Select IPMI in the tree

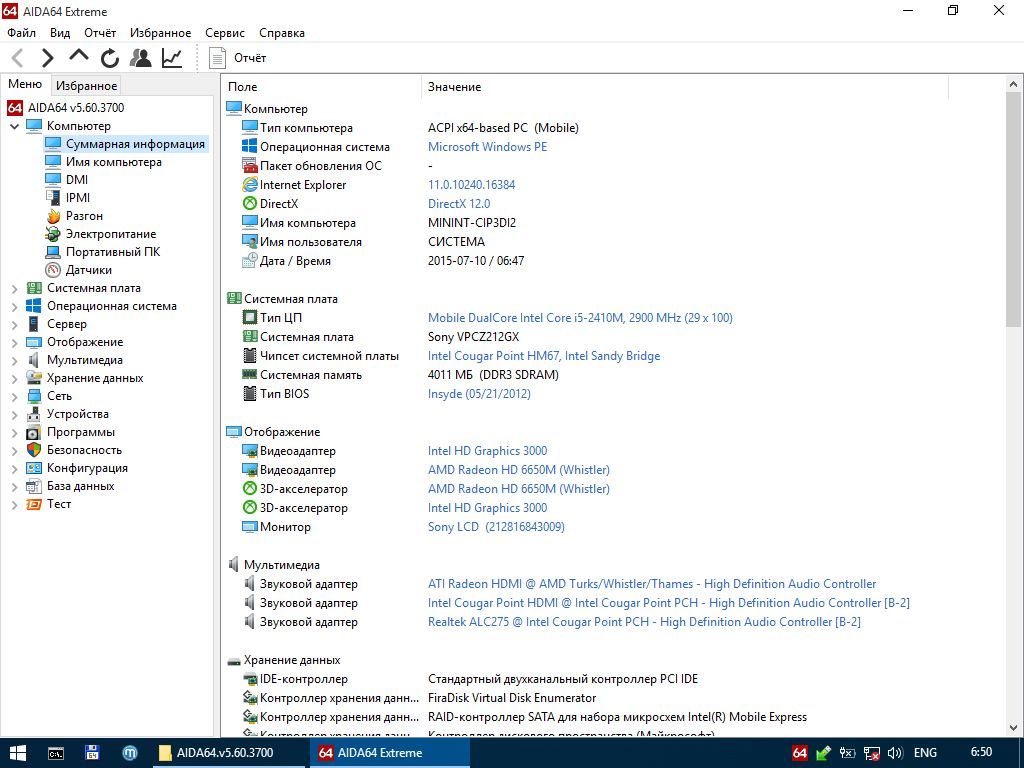point(78,198)
